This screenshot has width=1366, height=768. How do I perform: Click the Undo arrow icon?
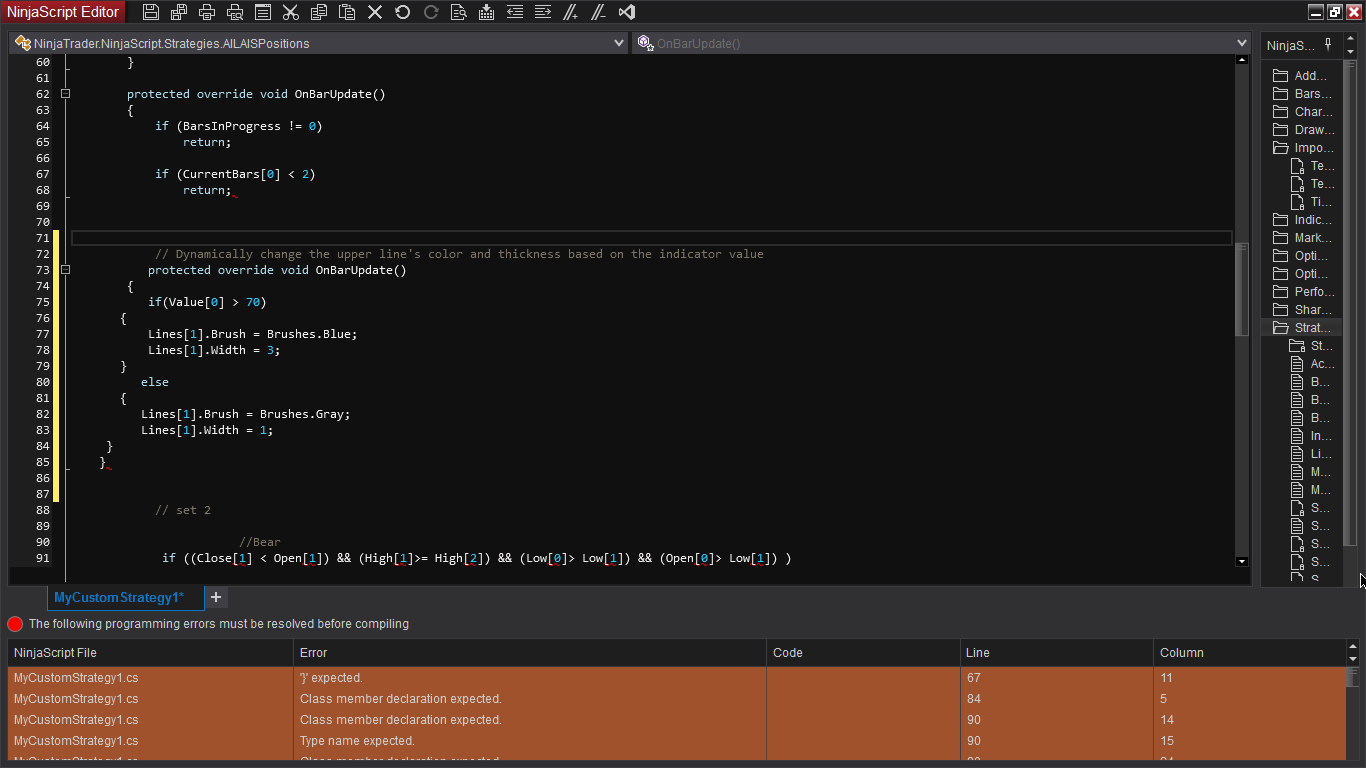[403, 12]
